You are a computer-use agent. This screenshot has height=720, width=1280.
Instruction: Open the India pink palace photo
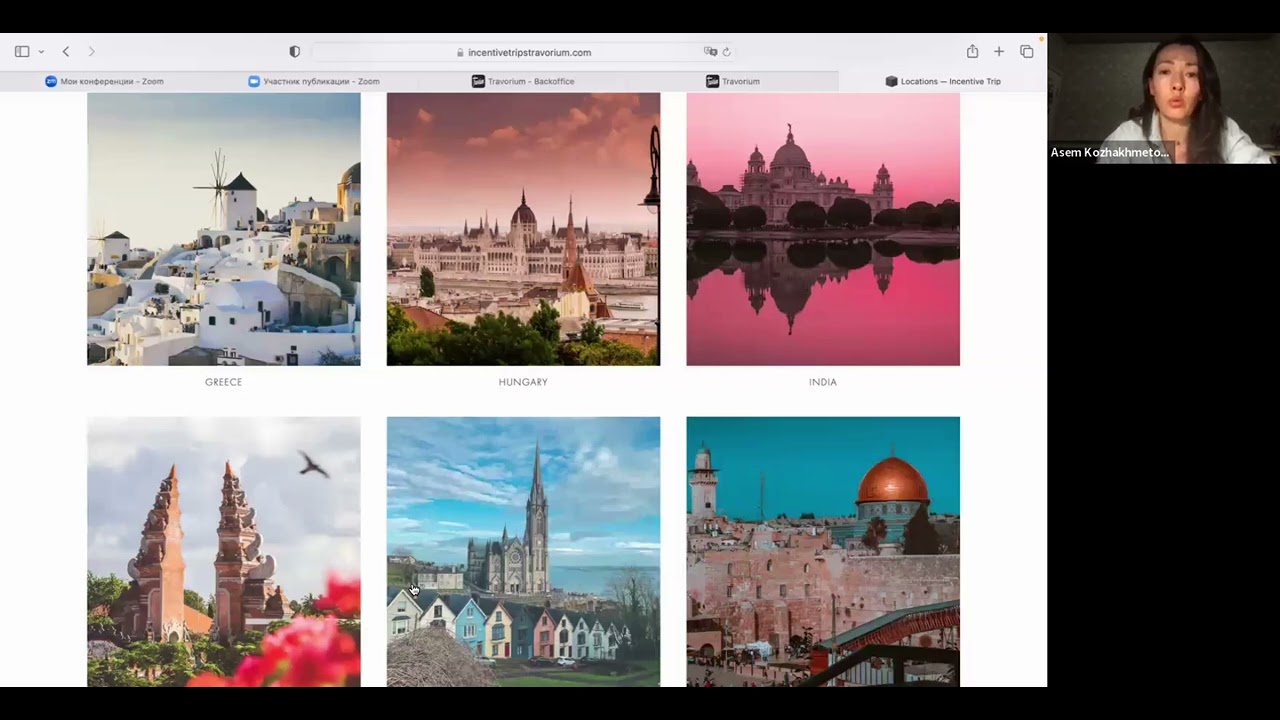click(823, 229)
